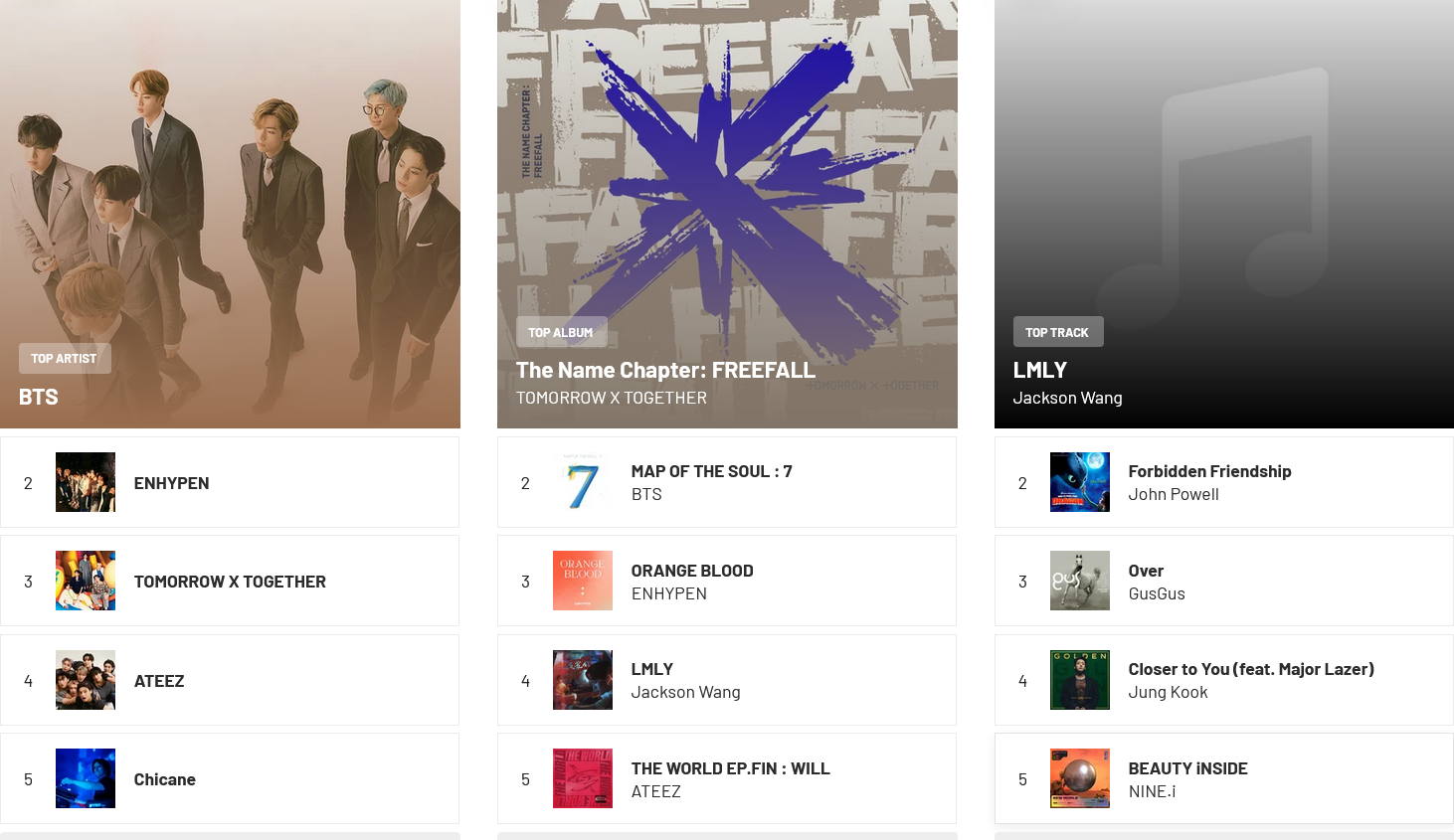Open the LMLY top track title
The image size is (1454, 840).
[x=1040, y=370]
